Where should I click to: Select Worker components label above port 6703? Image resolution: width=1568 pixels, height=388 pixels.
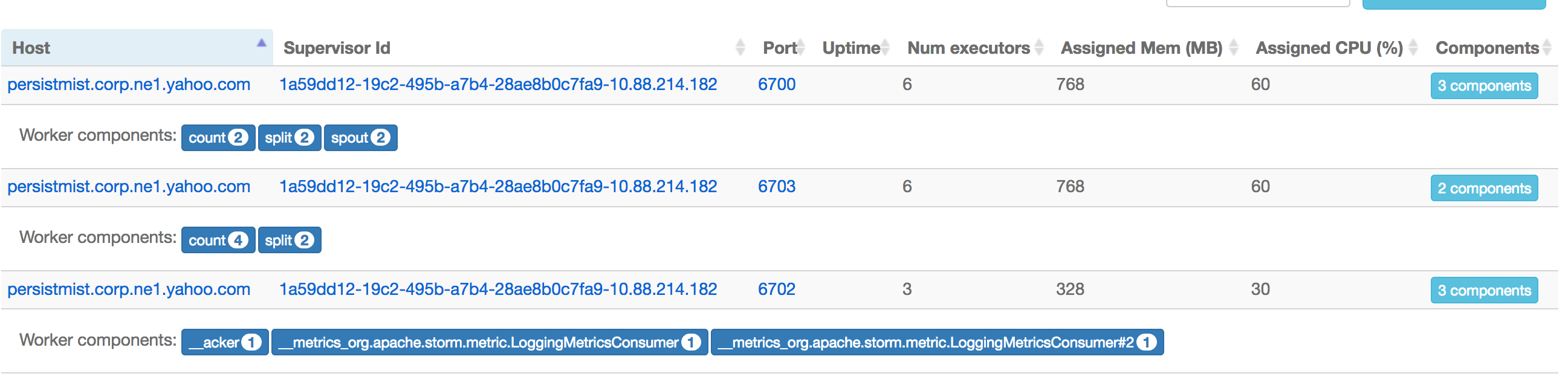click(98, 135)
